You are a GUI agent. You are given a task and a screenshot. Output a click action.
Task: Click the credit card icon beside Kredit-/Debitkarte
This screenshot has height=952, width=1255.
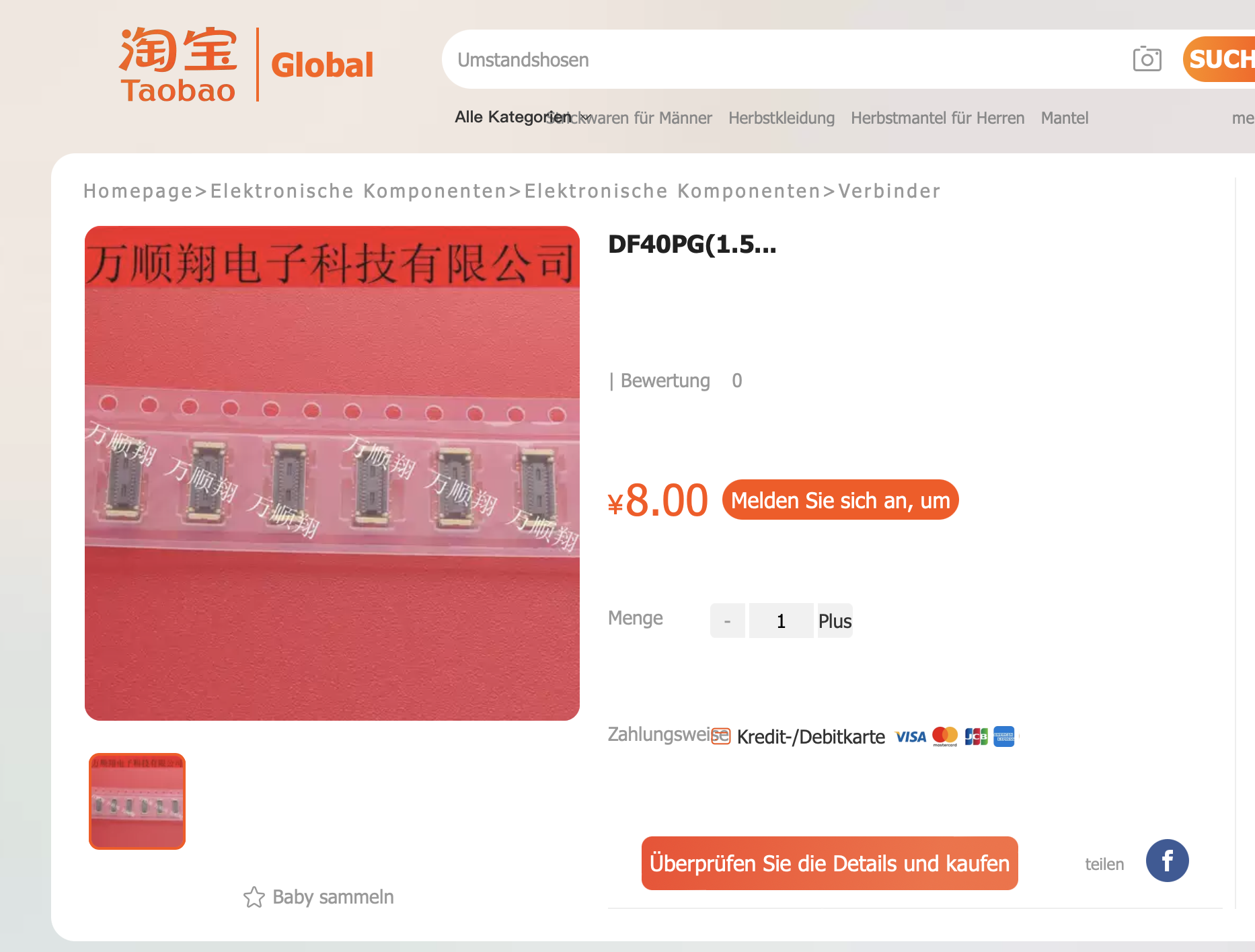[721, 736]
